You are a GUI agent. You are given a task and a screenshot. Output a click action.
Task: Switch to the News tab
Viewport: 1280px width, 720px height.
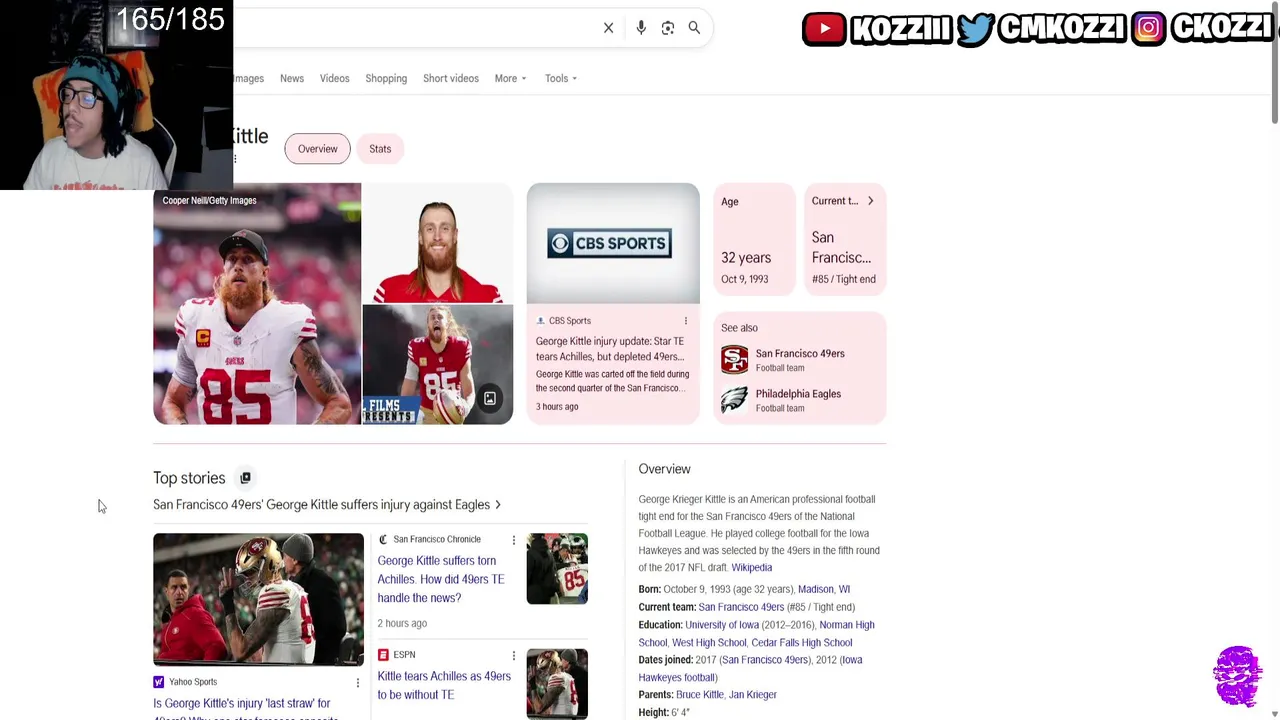coord(292,78)
